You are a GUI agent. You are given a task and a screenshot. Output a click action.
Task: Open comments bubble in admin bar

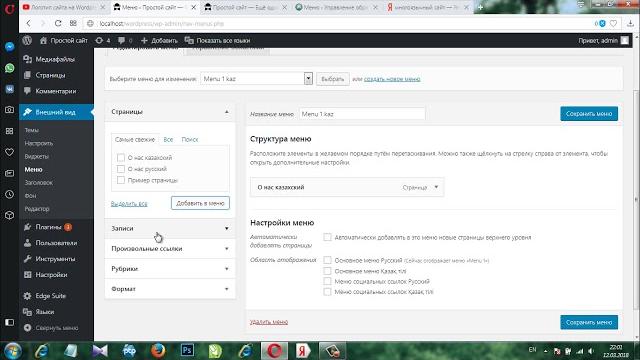tap(125, 40)
